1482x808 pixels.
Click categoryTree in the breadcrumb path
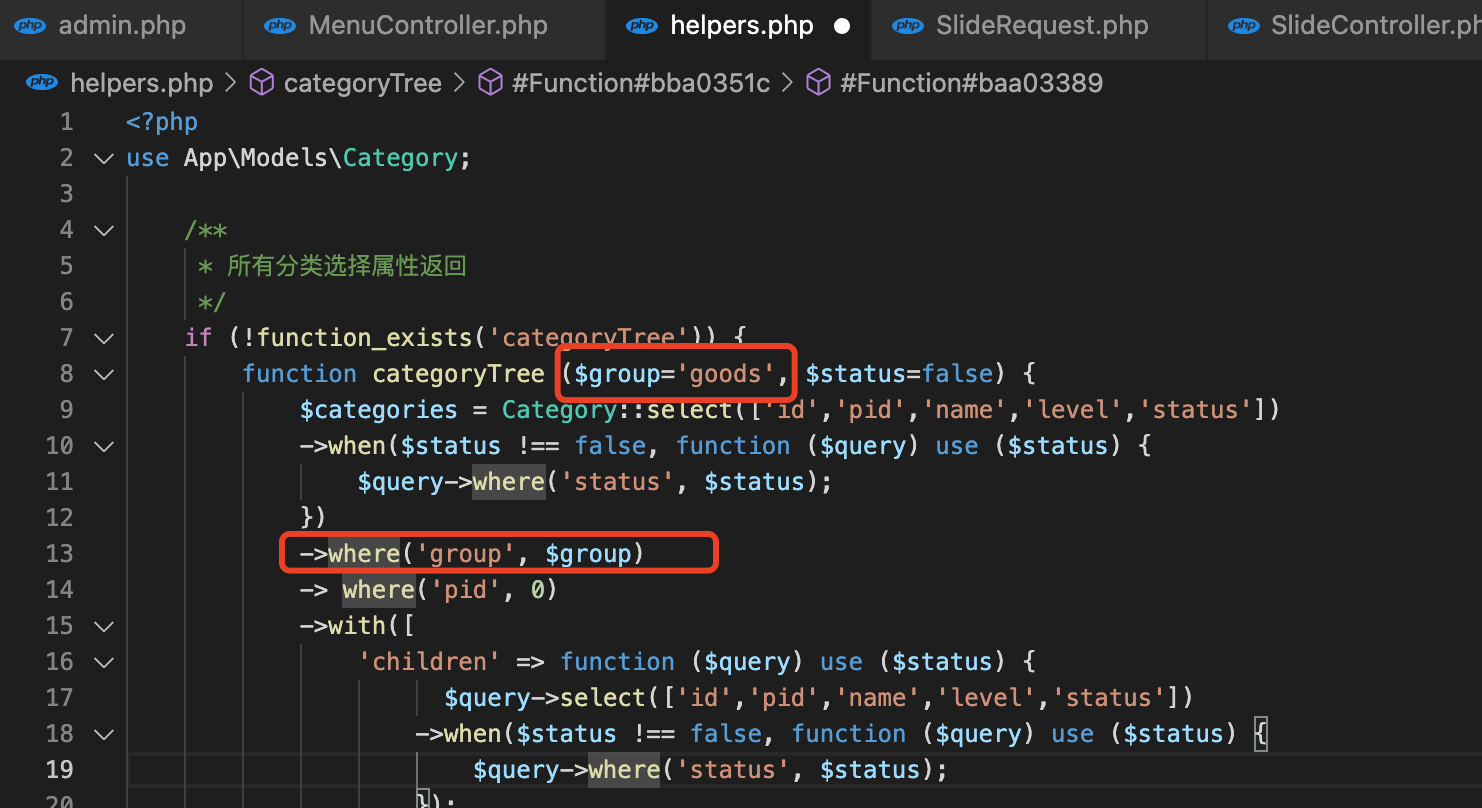pyautogui.click(x=363, y=83)
